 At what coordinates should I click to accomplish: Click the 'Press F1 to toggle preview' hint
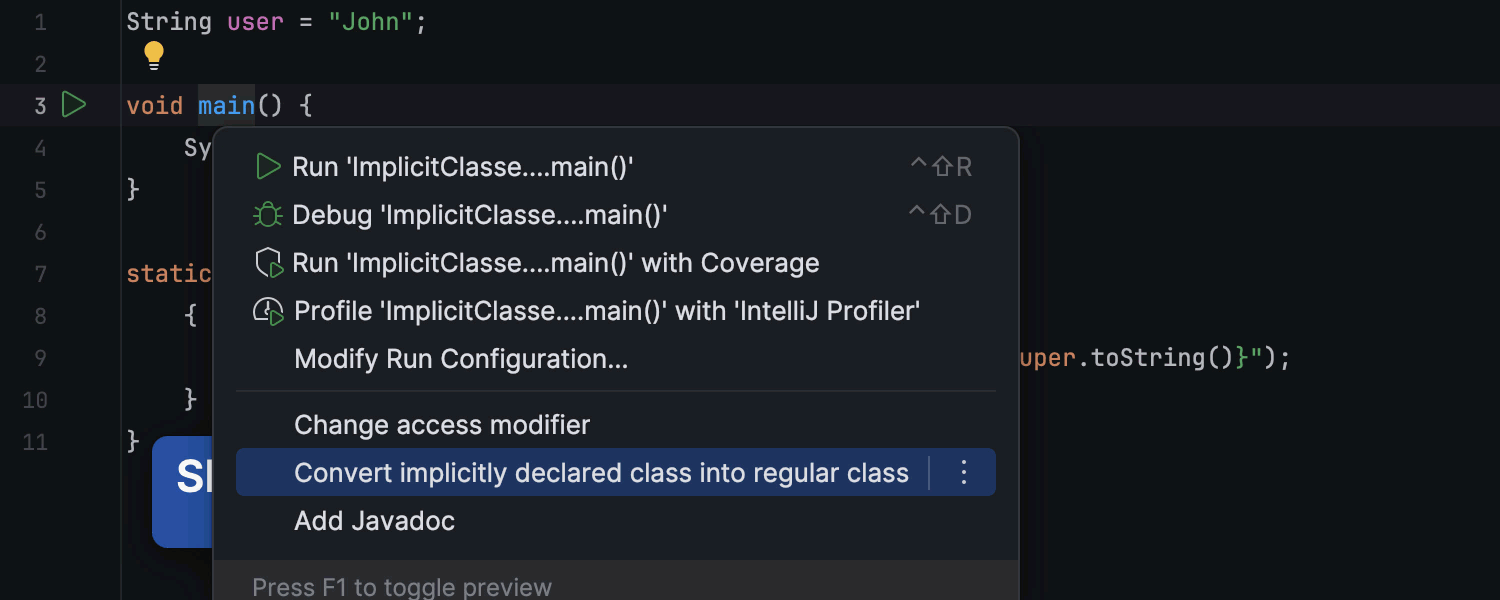tap(402, 587)
